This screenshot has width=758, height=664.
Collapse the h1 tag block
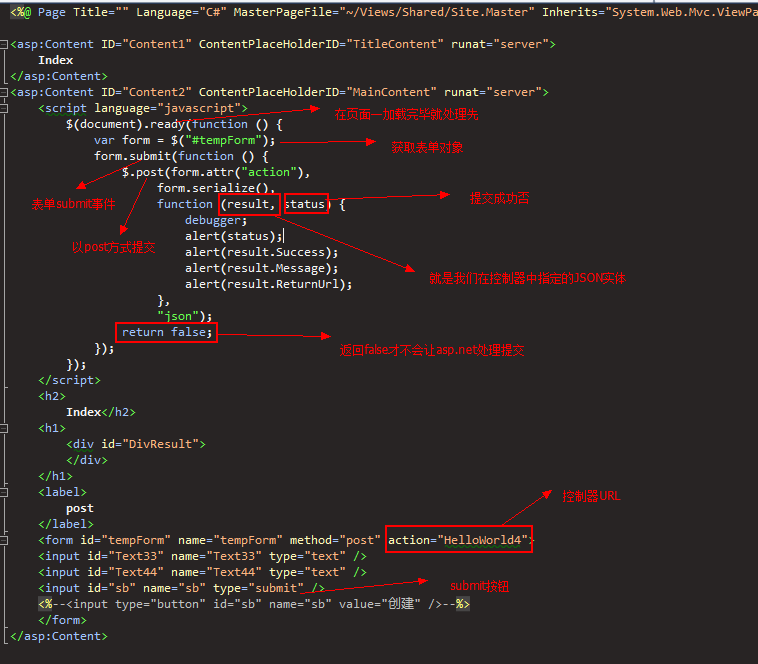tap(5, 428)
